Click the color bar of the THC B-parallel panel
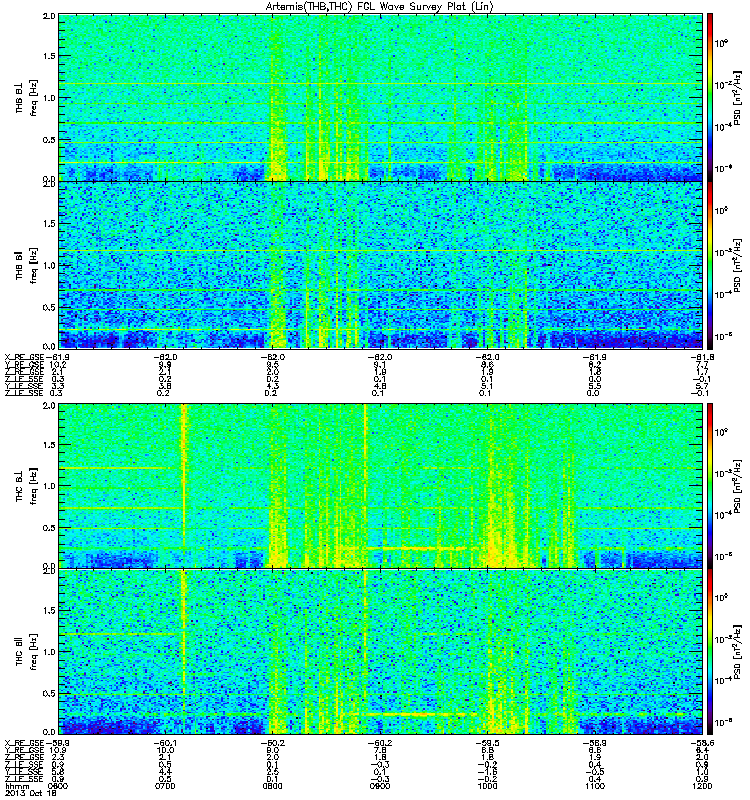 (x=710, y=652)
